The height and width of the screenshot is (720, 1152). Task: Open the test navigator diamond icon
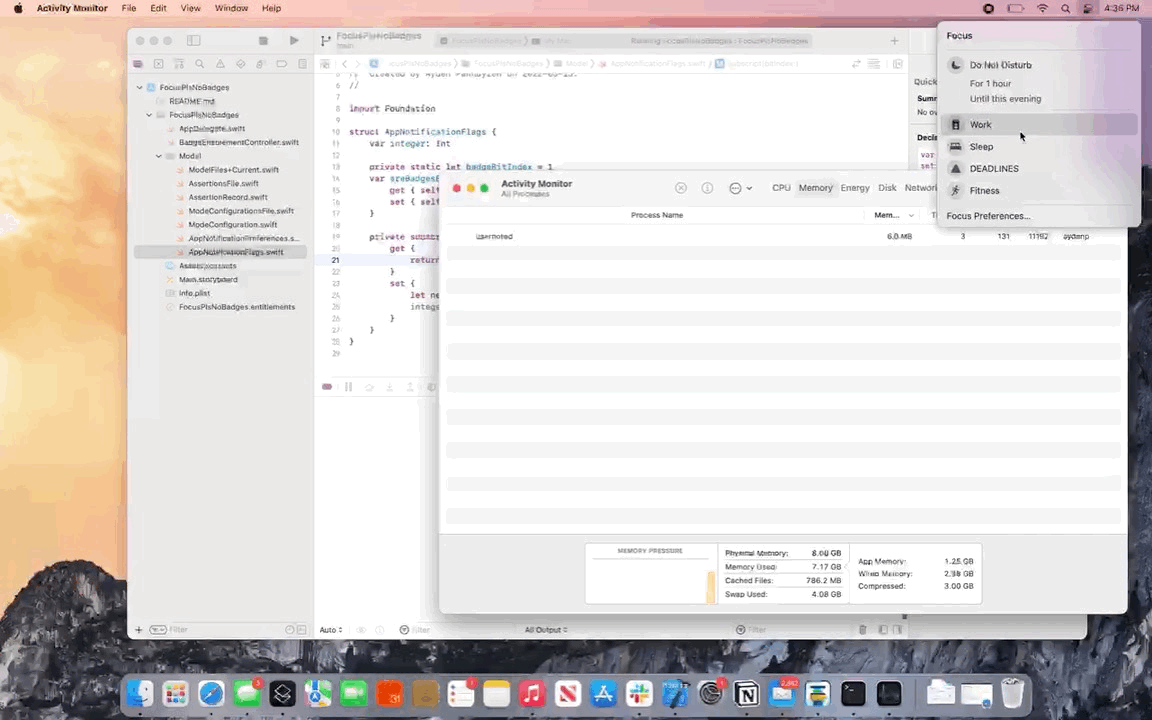click(x=240, y=64)
